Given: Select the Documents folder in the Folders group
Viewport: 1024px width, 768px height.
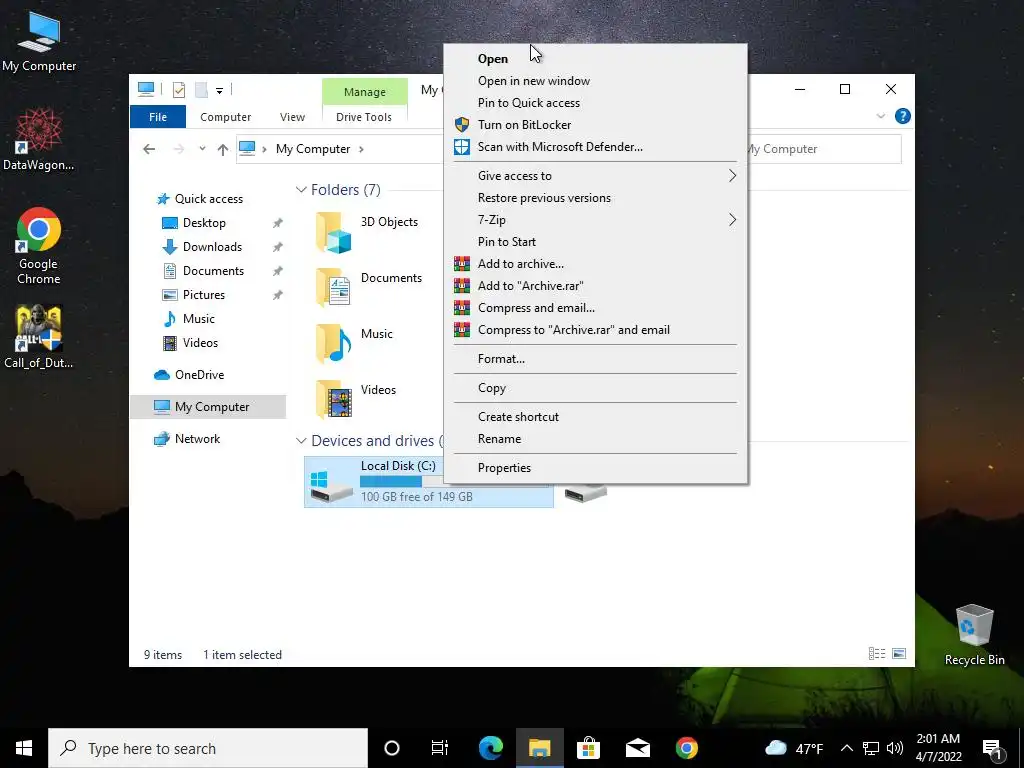Looking at the screenshot, I should pos(369,287).
